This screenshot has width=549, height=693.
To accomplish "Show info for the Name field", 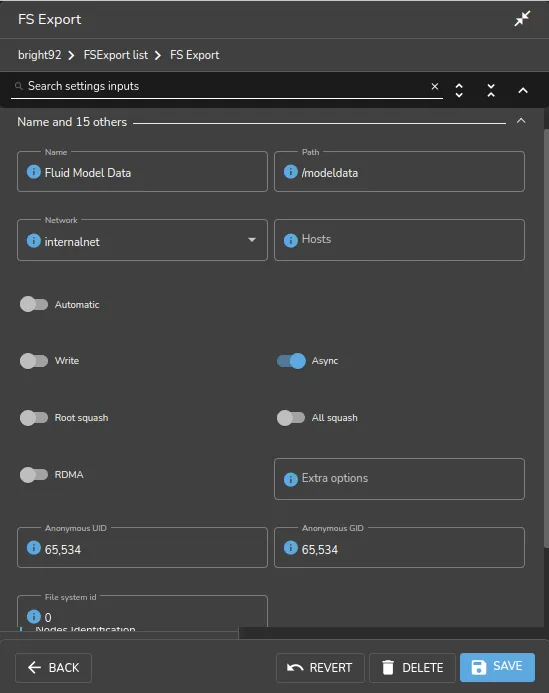I will click(34, 171).
